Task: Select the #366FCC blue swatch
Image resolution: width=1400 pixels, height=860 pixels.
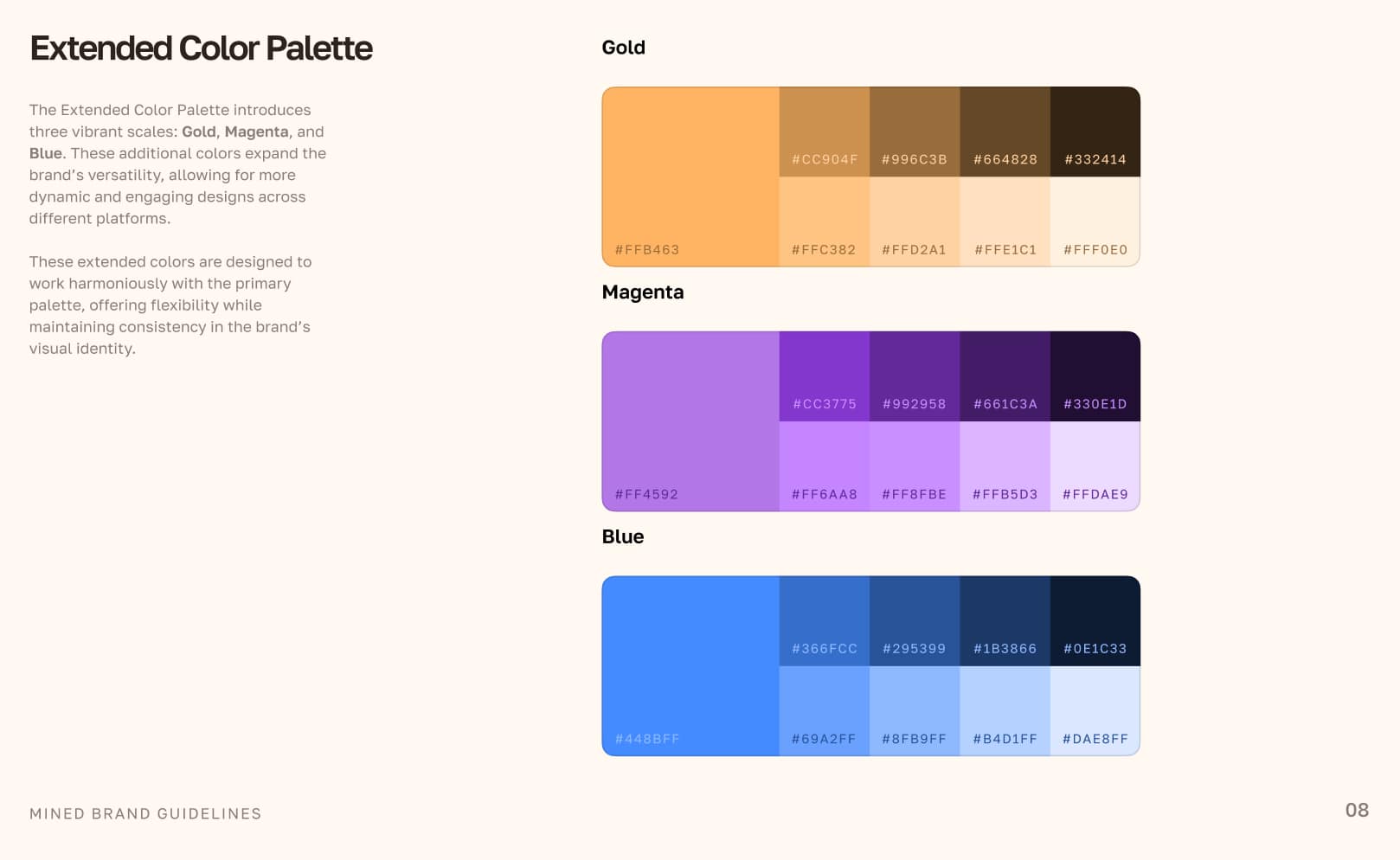Action: (824, 621)
